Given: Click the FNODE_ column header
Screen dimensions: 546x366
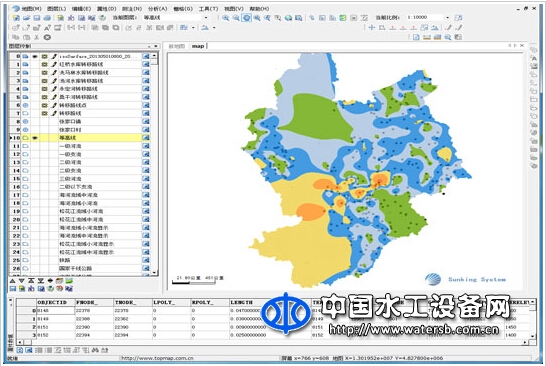Looking at the screenshot, I should (94, 302).
